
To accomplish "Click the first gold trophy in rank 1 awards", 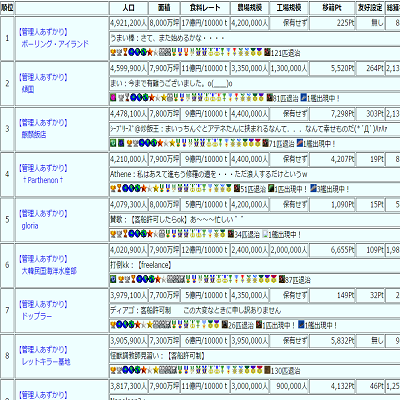I will click(113, 53).
